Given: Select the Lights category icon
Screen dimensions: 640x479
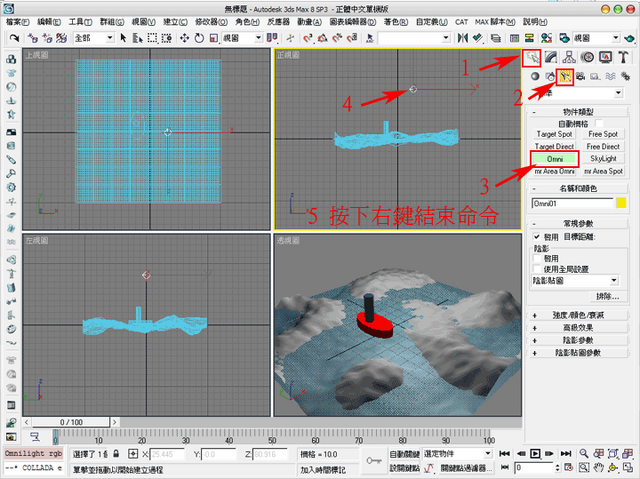Looking at the screenshot, I should [565, 76].
